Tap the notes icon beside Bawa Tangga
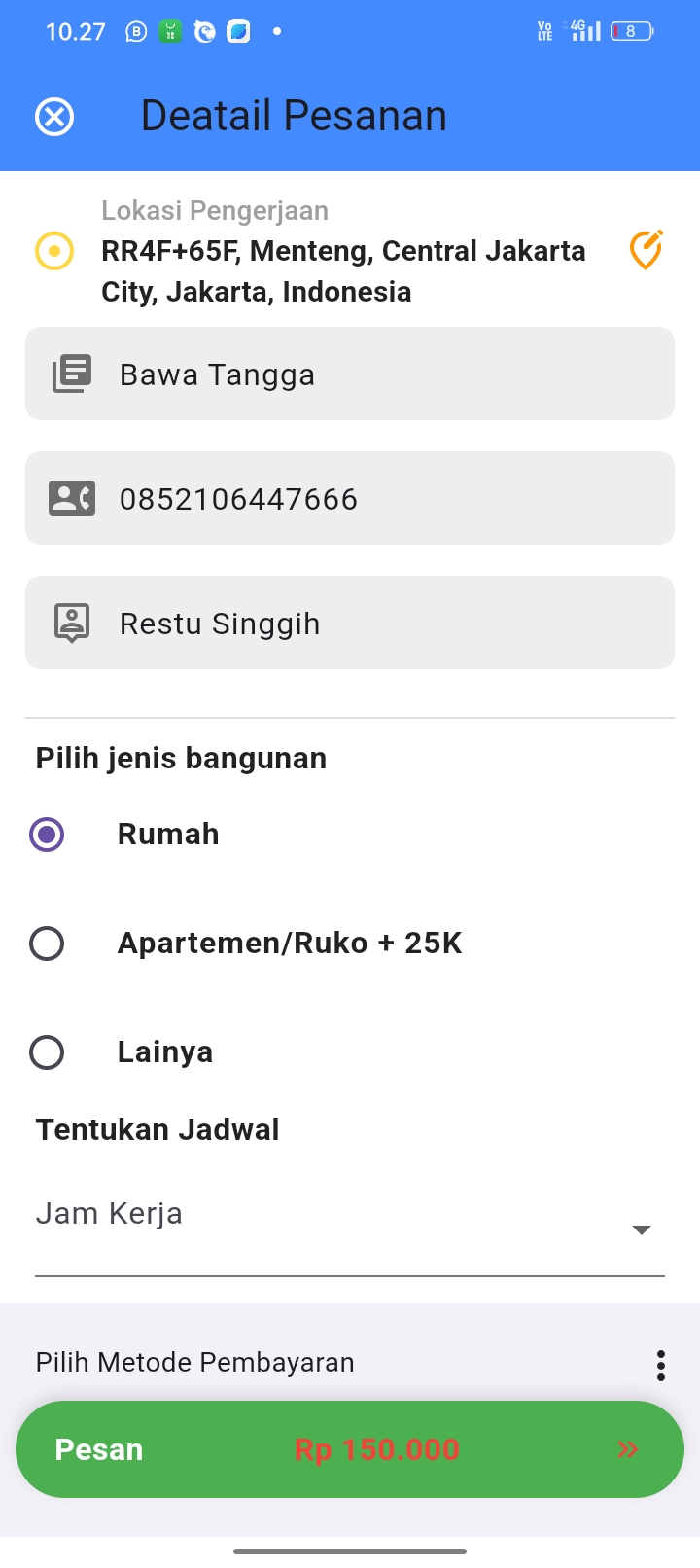Viewport: 700px width, 1568px height. point(72,374)
